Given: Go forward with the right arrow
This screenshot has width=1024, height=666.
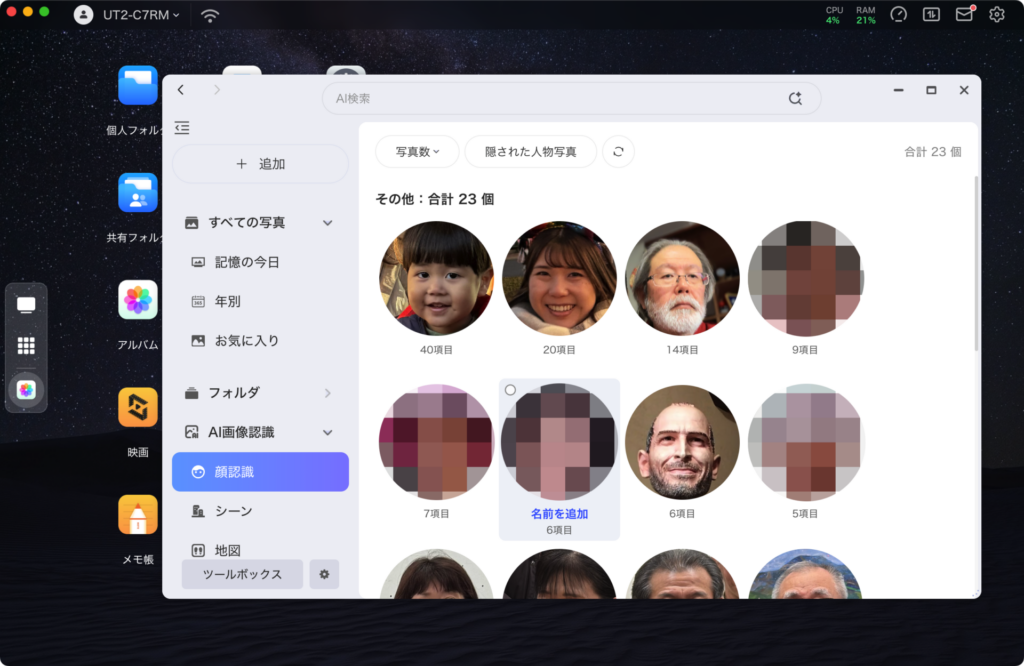Looking at the screenshot, I should (x=217, y=90).
